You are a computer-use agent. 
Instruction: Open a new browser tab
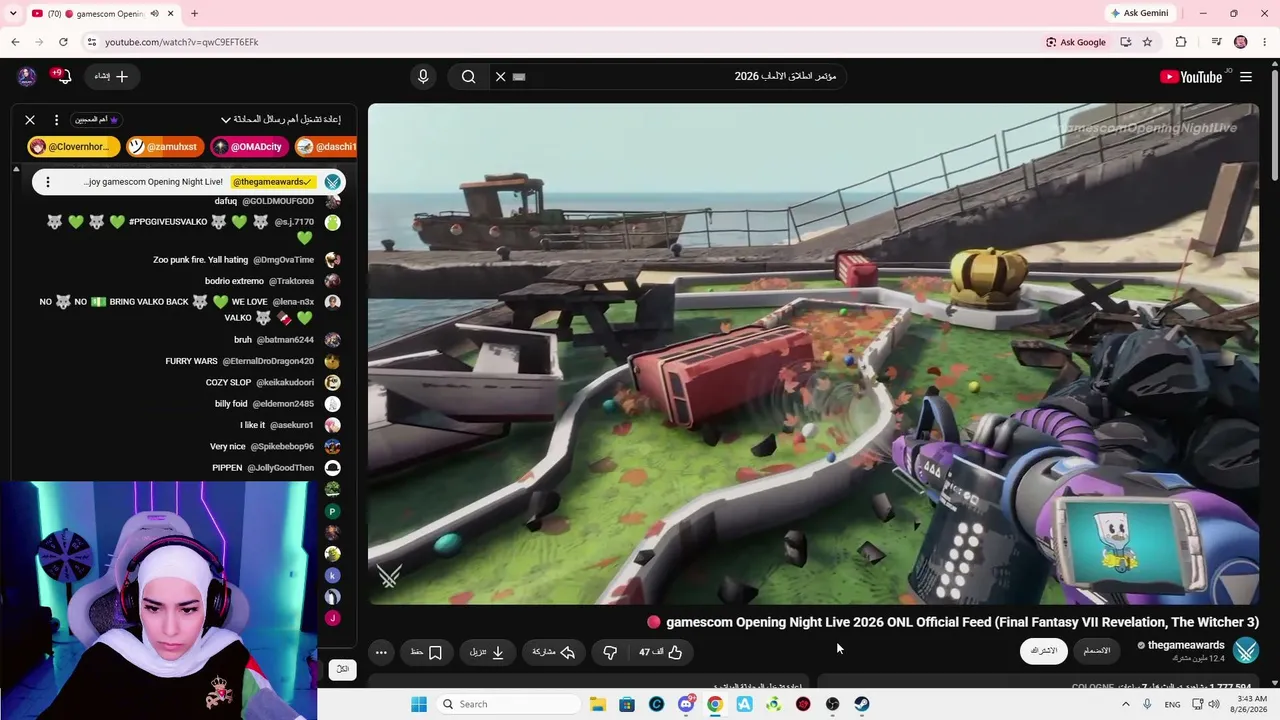(x=194, y=14)
